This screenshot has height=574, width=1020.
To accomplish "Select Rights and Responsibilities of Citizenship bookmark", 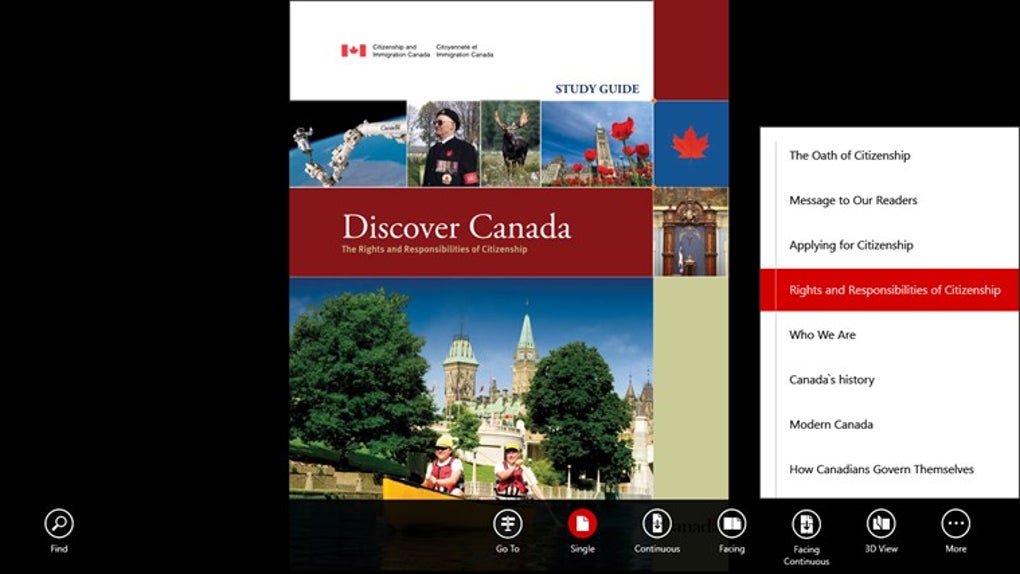I will [889, 290].
